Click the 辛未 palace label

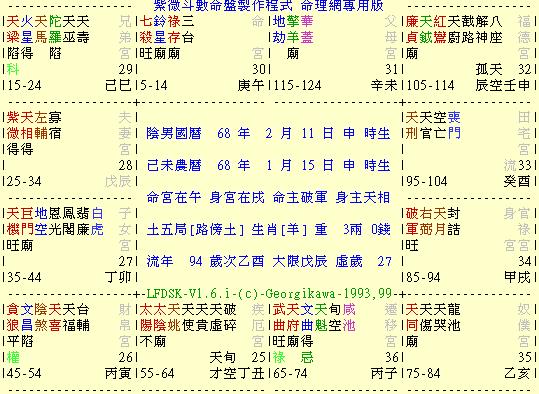point(384,86)
